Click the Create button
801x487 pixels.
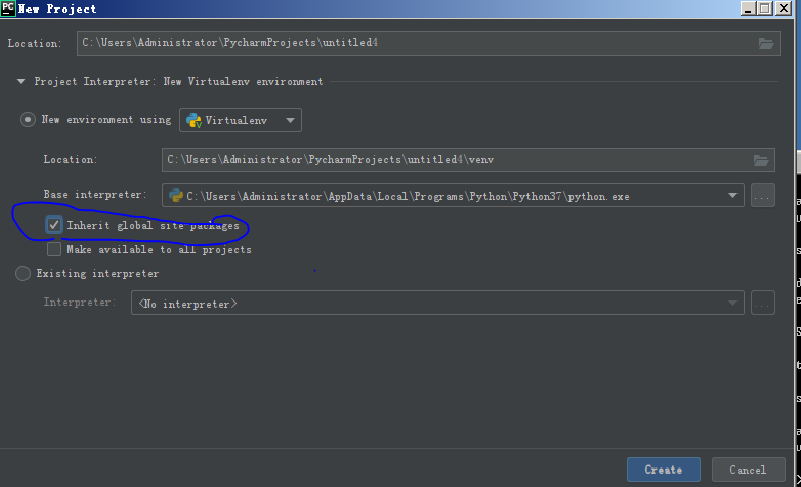(x=664, y=470)
